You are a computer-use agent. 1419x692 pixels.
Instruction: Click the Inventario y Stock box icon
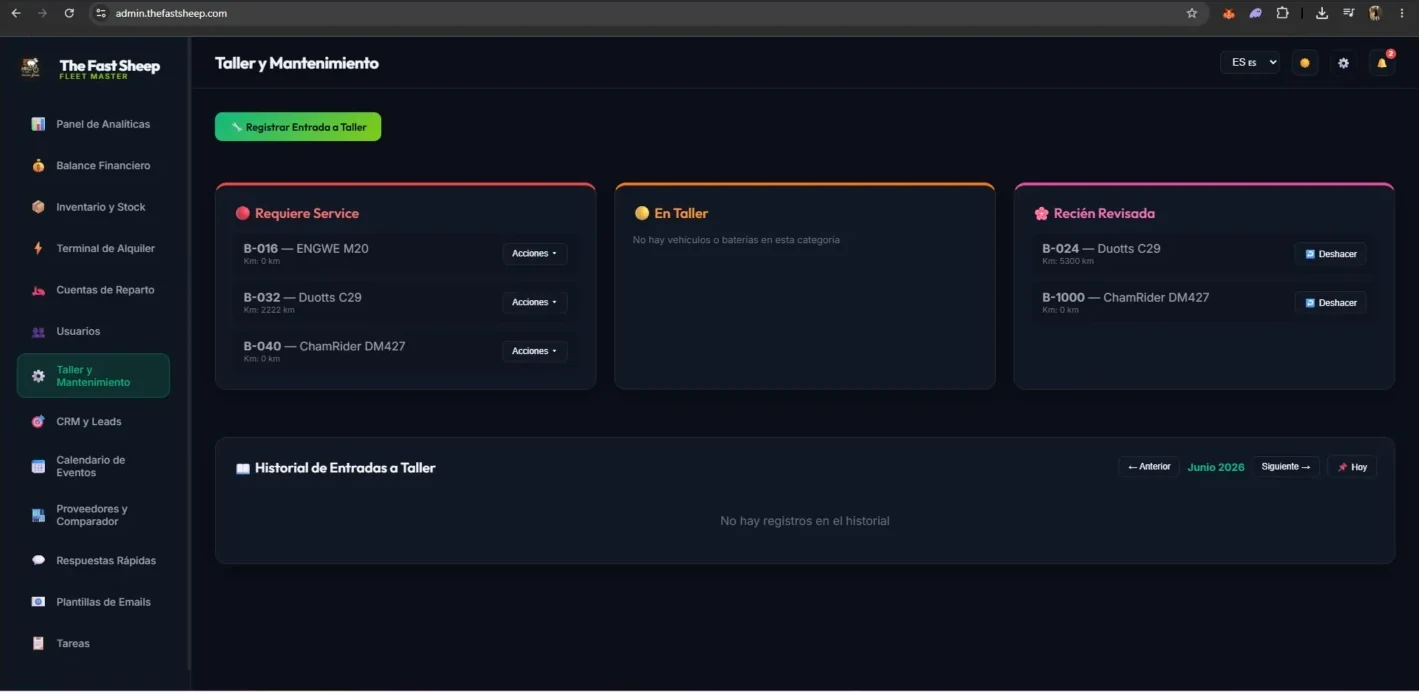coord(38,207)
